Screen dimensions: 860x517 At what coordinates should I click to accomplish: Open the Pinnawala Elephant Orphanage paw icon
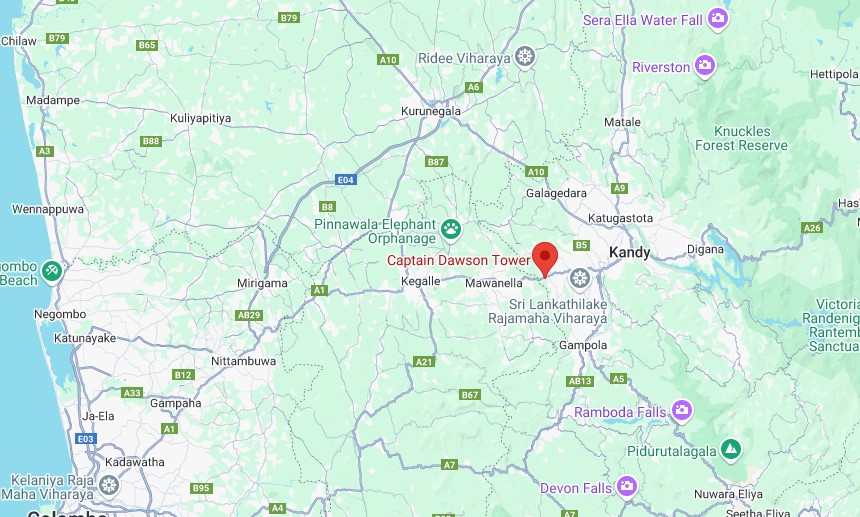[x=451, y=231]
